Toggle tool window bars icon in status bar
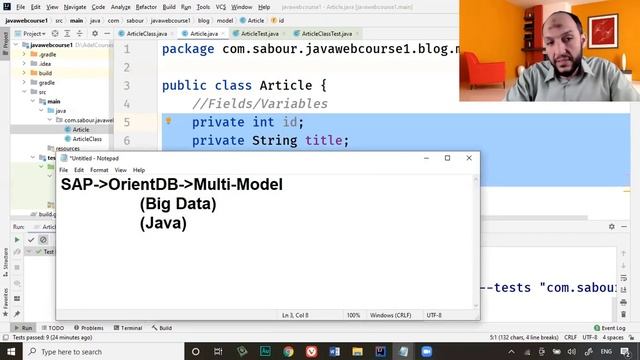This screenshot has width=640, height=360. pos(5,338)
